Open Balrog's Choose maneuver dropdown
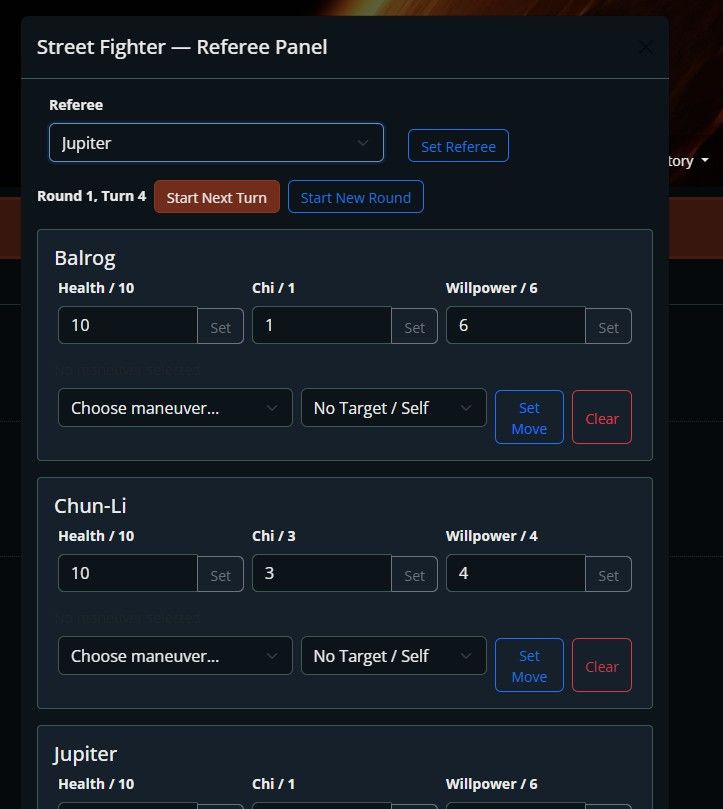 (175, 408)
